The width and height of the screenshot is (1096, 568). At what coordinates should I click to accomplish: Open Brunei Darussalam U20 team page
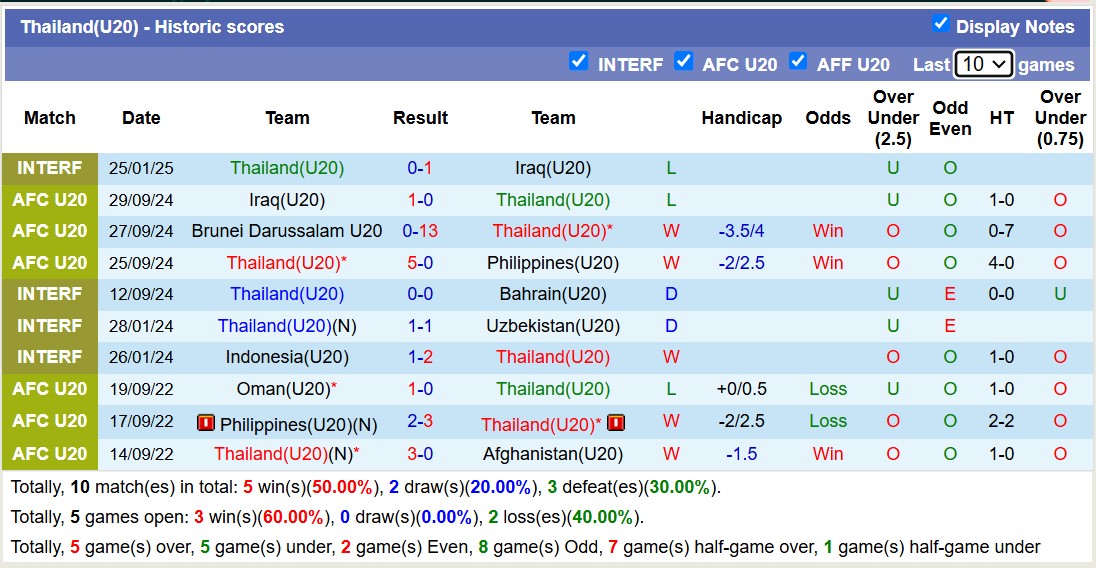[287, 231]
